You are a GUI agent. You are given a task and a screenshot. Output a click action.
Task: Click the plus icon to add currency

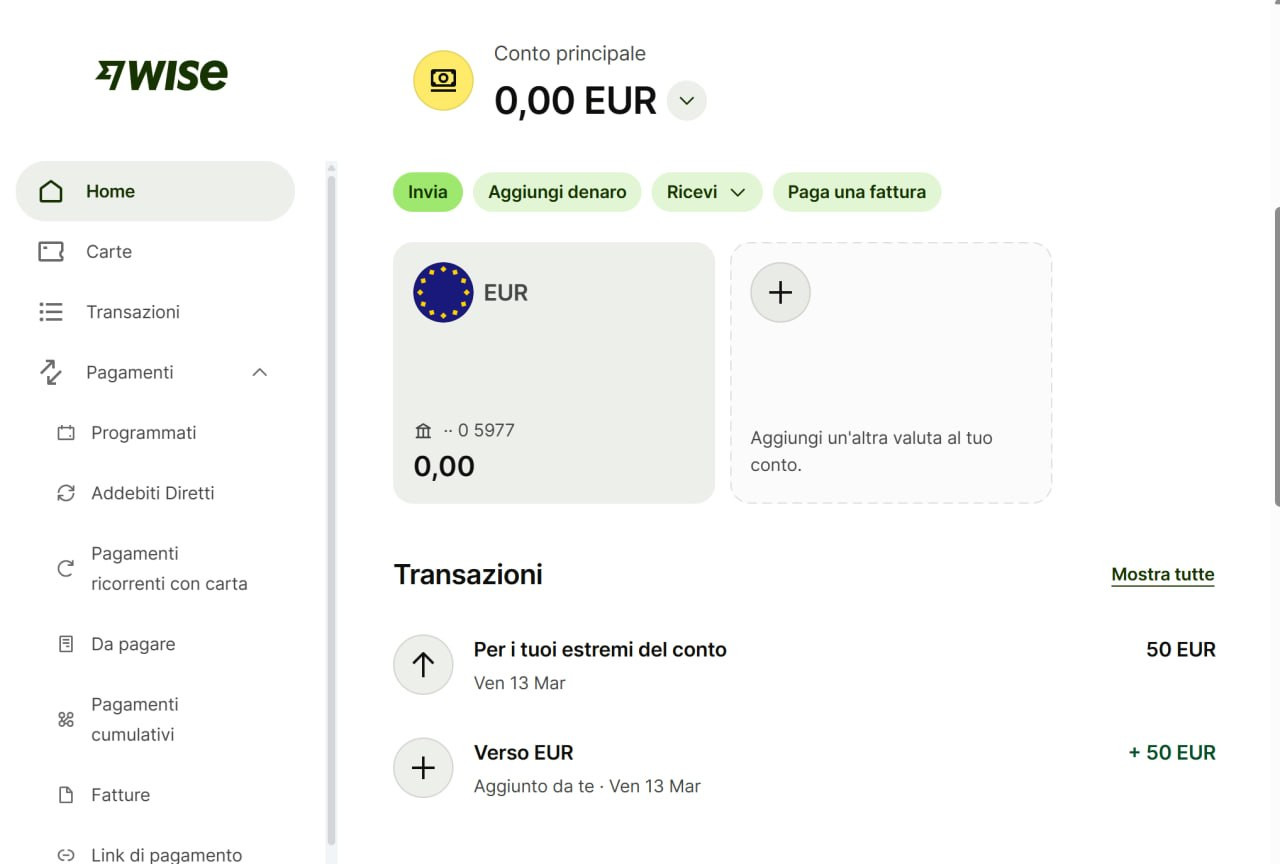coord(780,292)
